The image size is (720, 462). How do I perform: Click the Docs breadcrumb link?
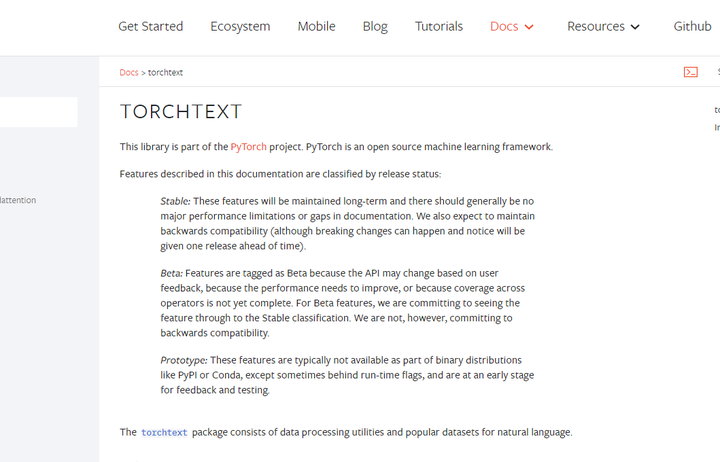(129, 72)
